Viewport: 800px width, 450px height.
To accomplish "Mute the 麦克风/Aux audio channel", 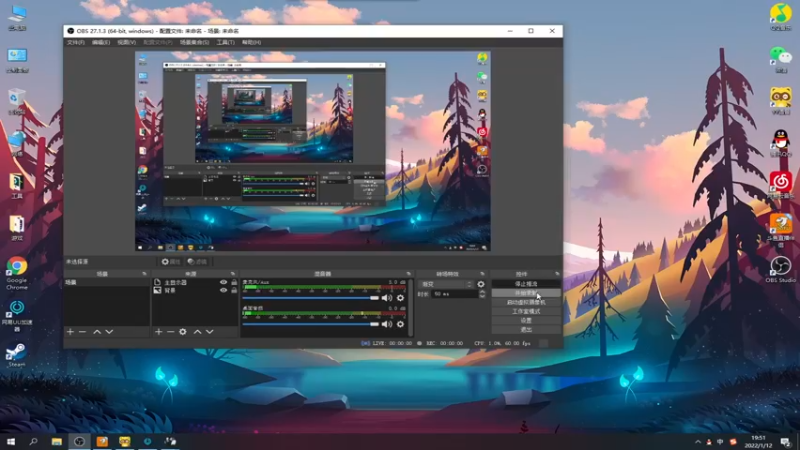I will click(x=387, y=298).
